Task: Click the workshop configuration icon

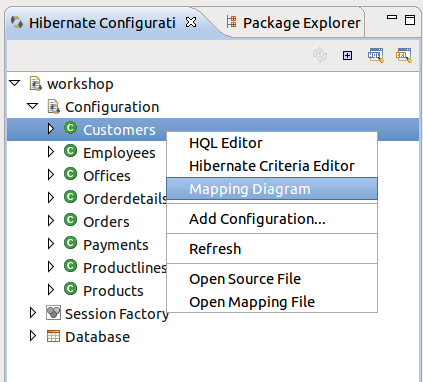Action: coord(35,83)
